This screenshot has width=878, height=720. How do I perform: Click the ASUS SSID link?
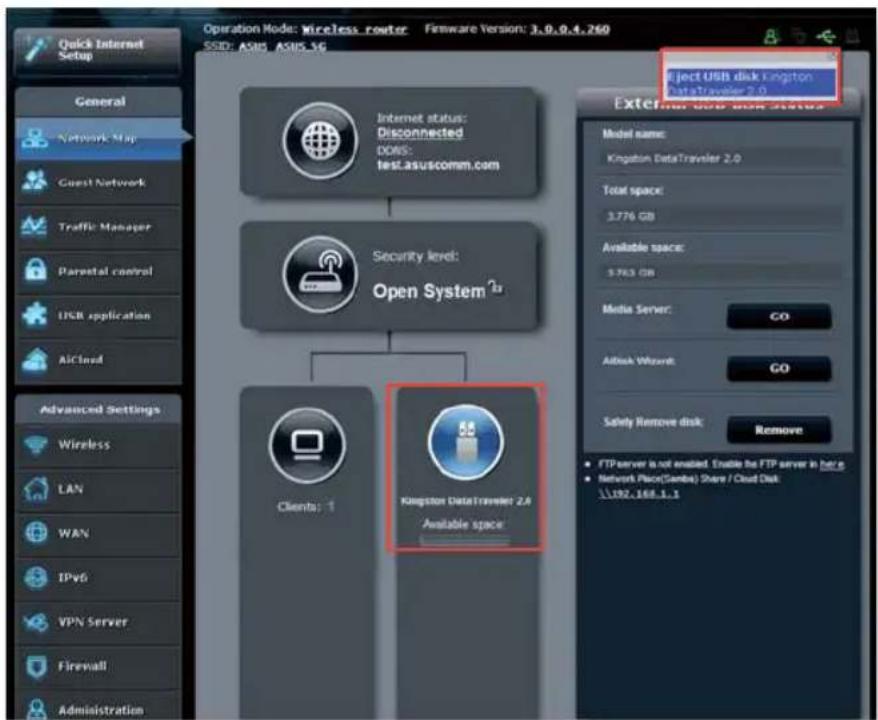(x=253, y=46)
